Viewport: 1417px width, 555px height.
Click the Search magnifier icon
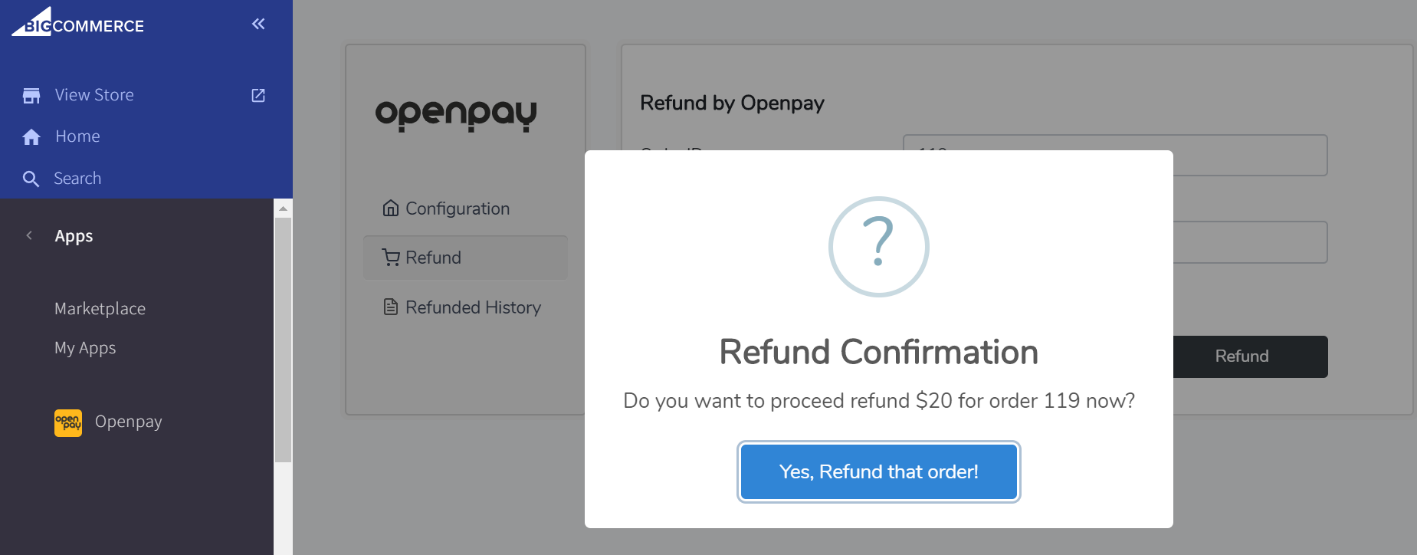pyautogui.click(x=32, y=179)
